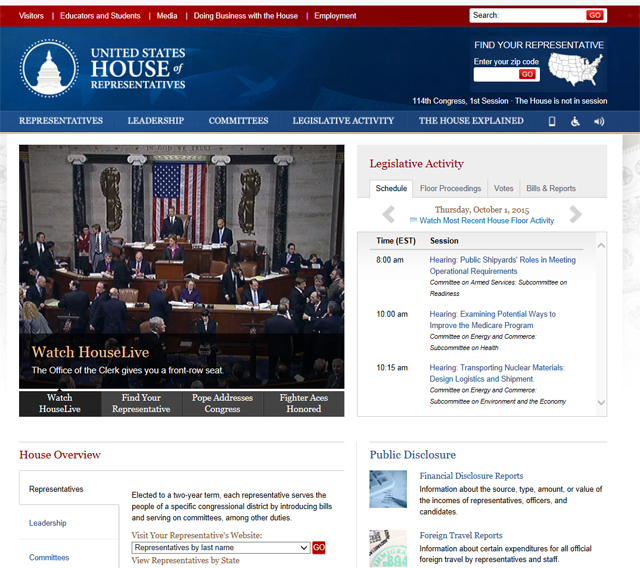
Task: Open Foreign Travel Reports link
Action: (461, 535)
